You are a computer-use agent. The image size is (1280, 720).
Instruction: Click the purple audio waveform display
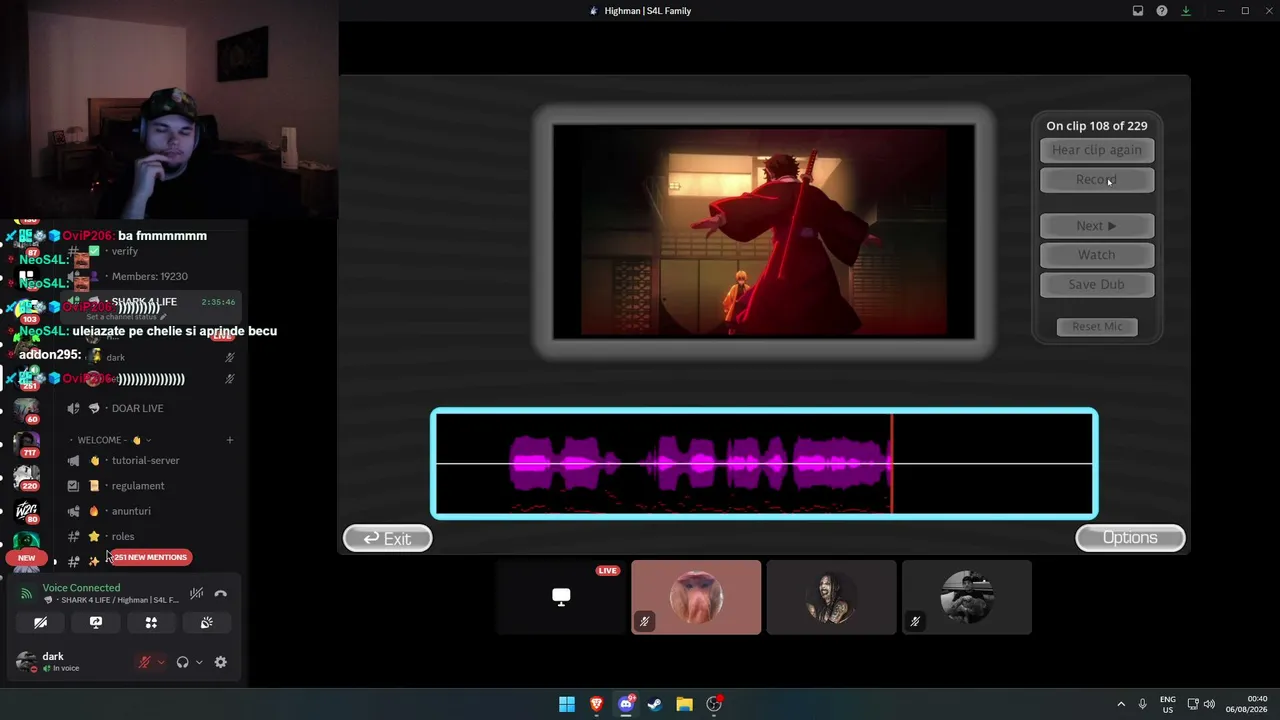[x=764, y=464]
